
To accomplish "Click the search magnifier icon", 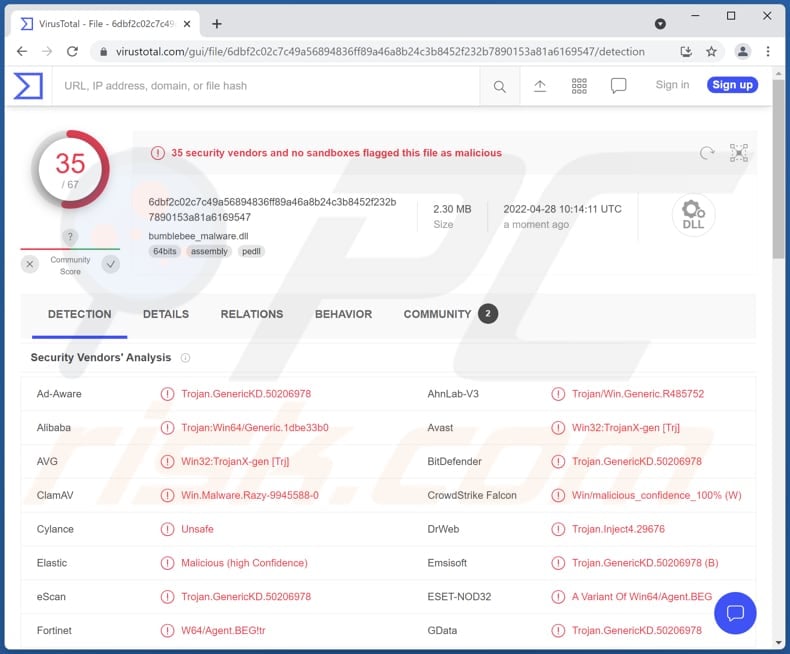I will [x=499, y=86].
